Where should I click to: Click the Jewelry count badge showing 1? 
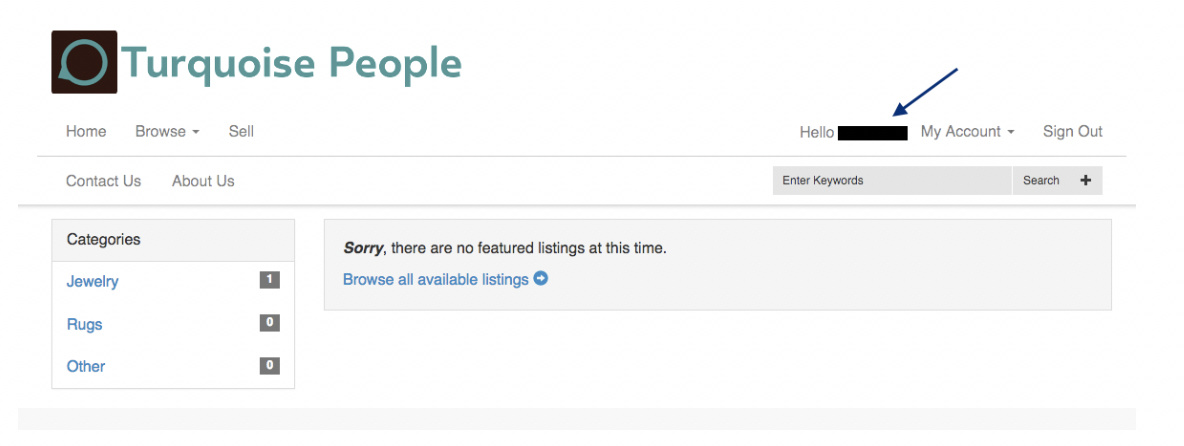[270, 281]
